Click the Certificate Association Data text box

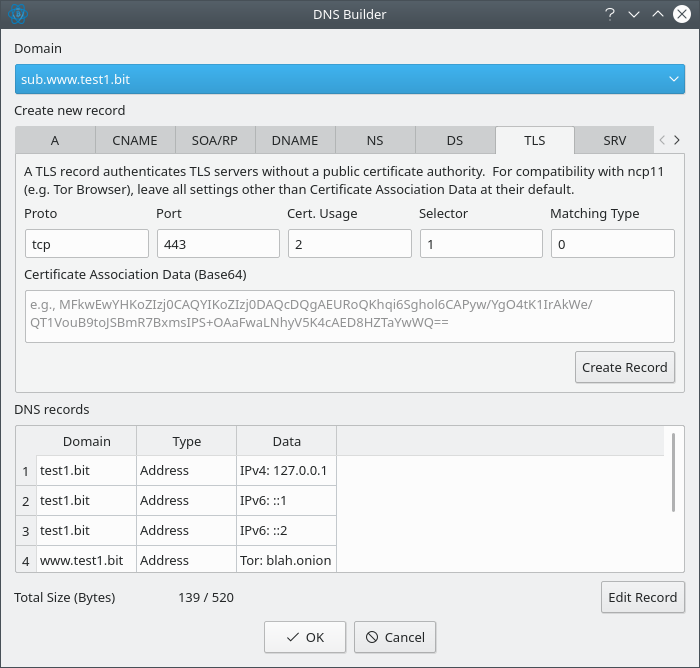(x=350, y=316)
